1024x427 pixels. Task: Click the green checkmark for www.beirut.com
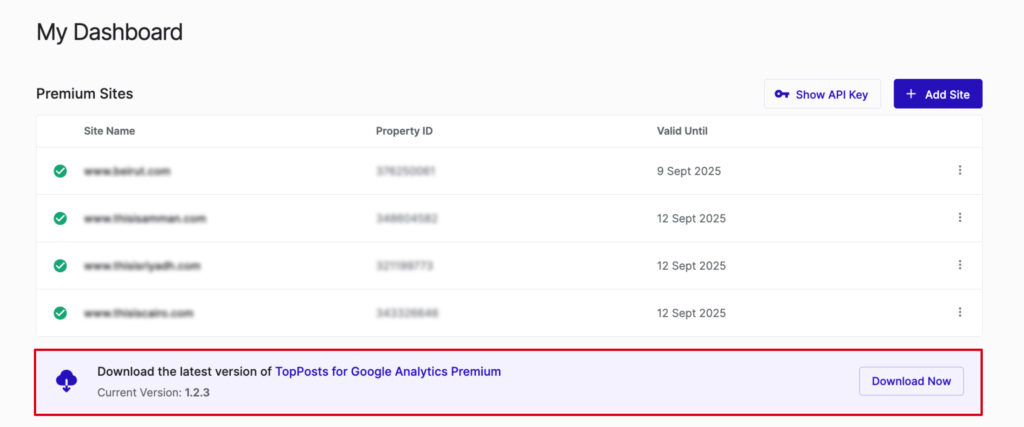[x=60, y=171]
